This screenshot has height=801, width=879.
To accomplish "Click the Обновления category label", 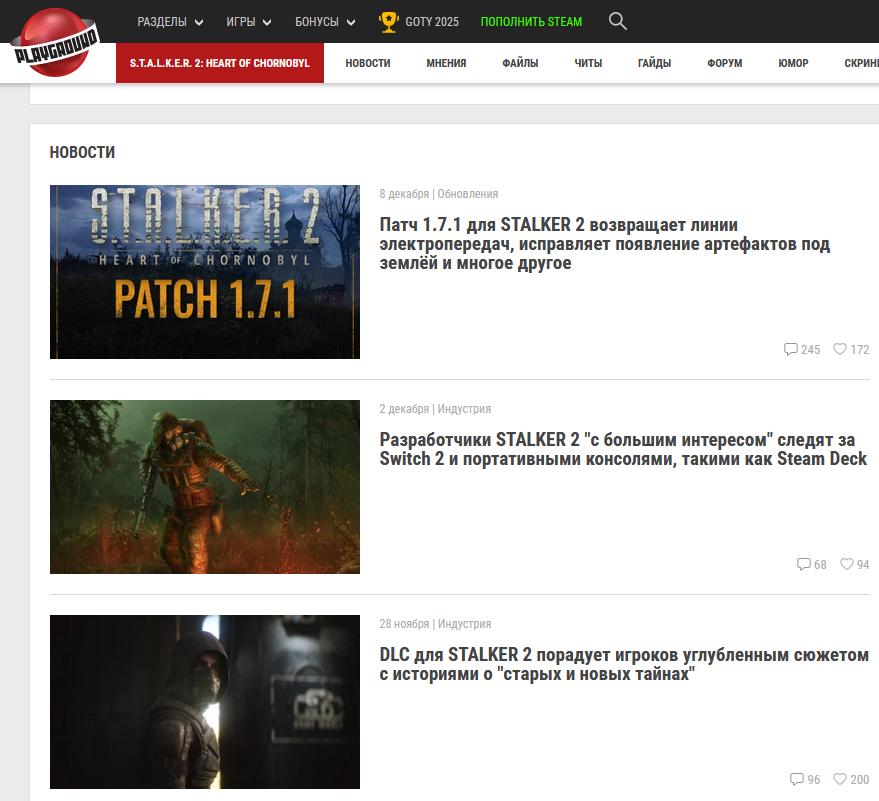I will (468, 194).
